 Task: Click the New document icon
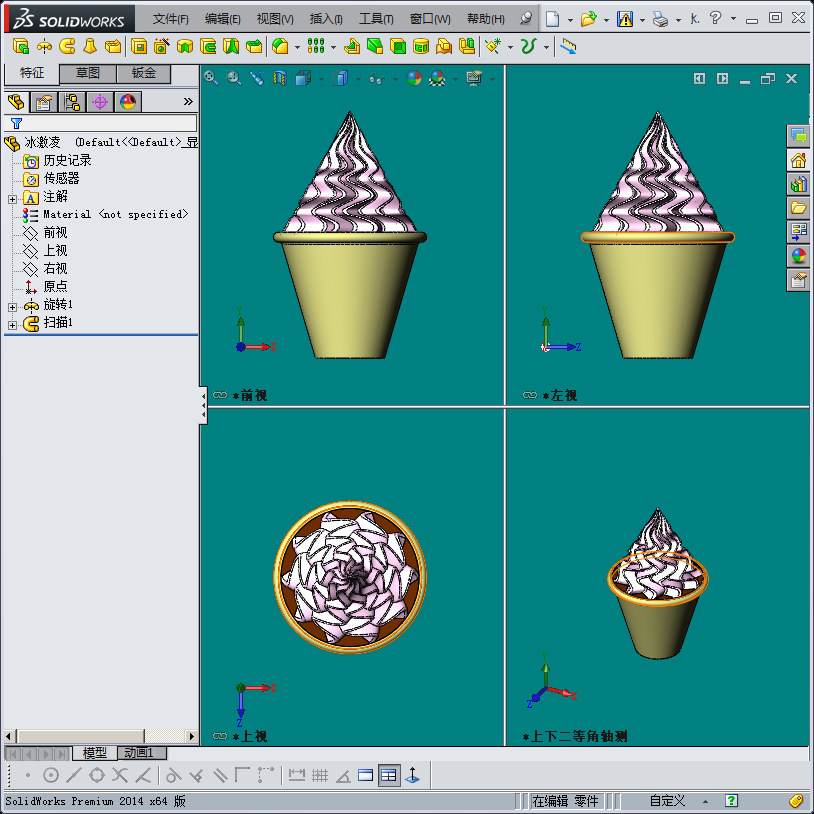[x=552, y=19]
